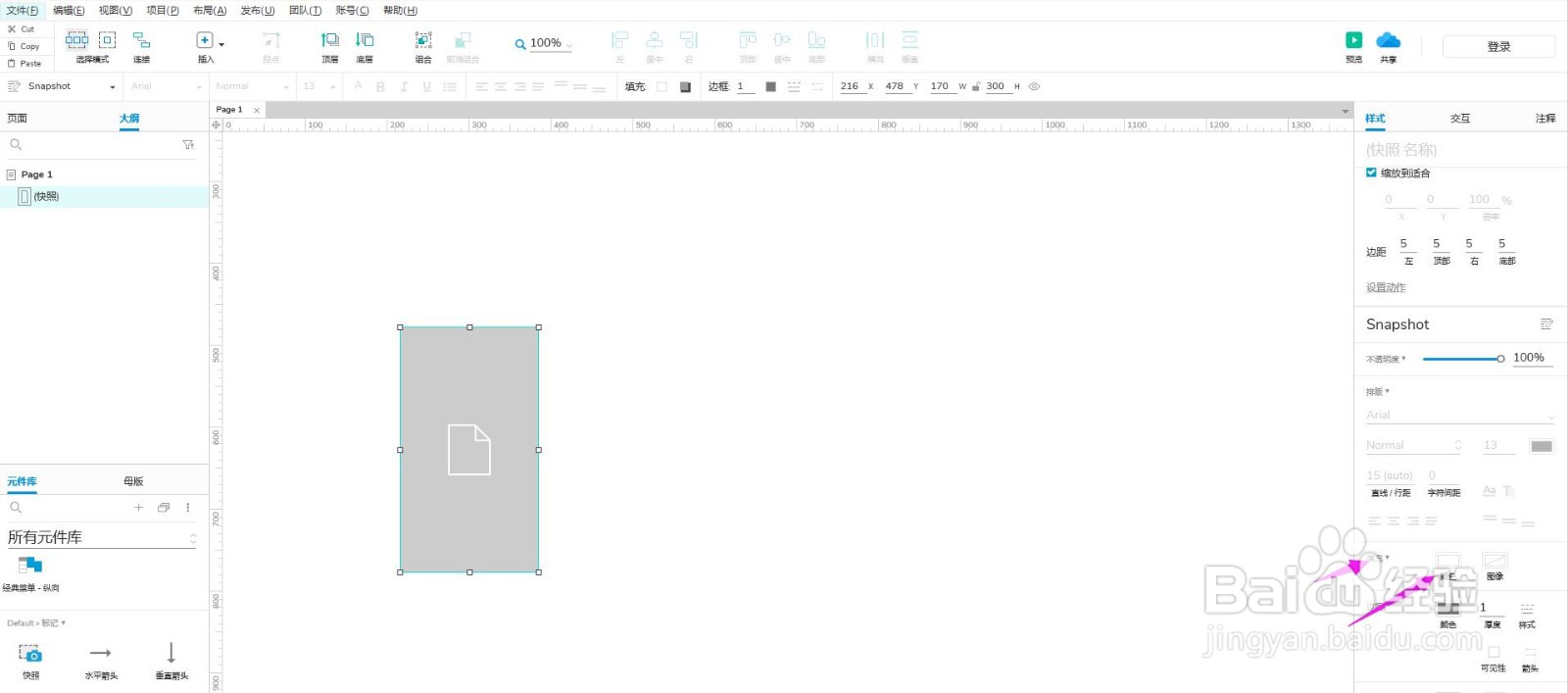
Task: Select the 快照 snapshot widget in library
Action: tap(30, 661)
